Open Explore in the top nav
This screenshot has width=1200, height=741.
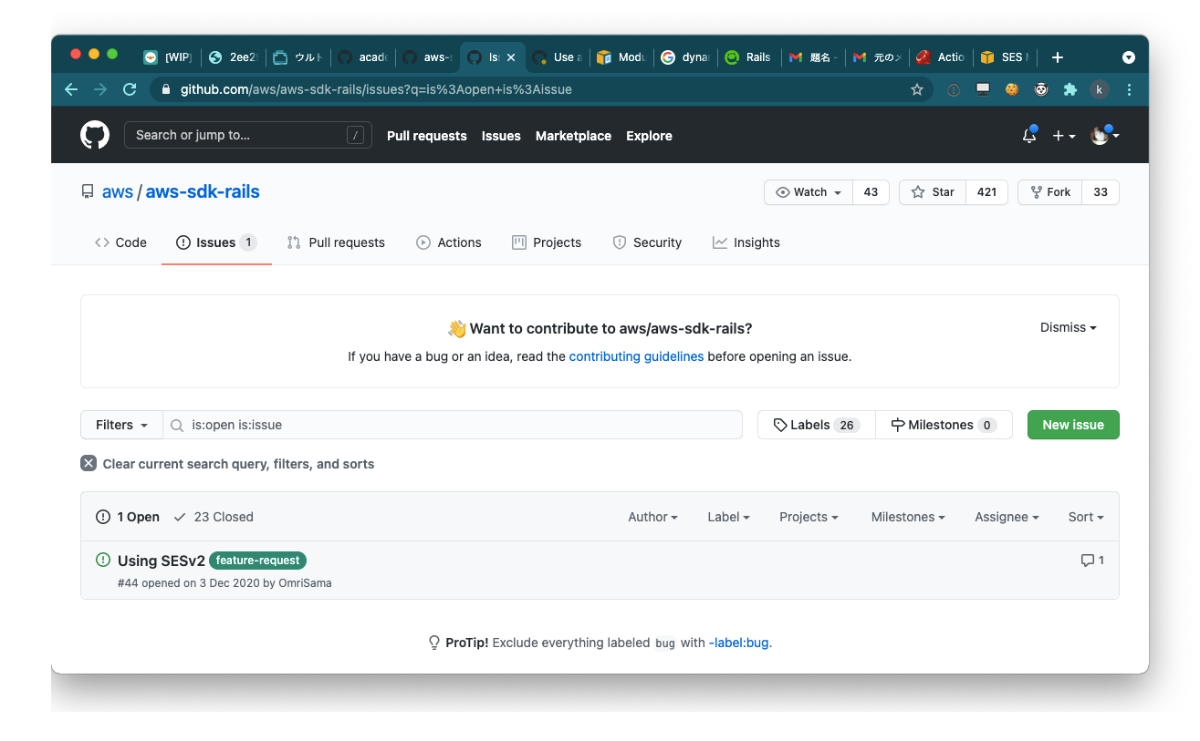pyautogui.click(x=649, y=136)
